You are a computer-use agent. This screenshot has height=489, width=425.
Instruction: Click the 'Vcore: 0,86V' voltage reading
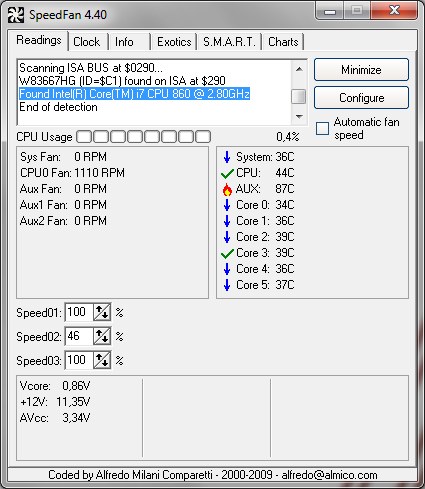pyautogui.click(x=55, y=386)
